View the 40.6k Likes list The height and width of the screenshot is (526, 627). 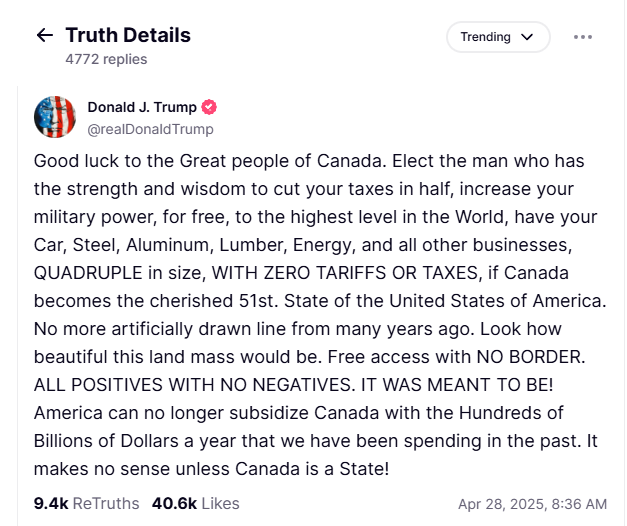[195, 503]
